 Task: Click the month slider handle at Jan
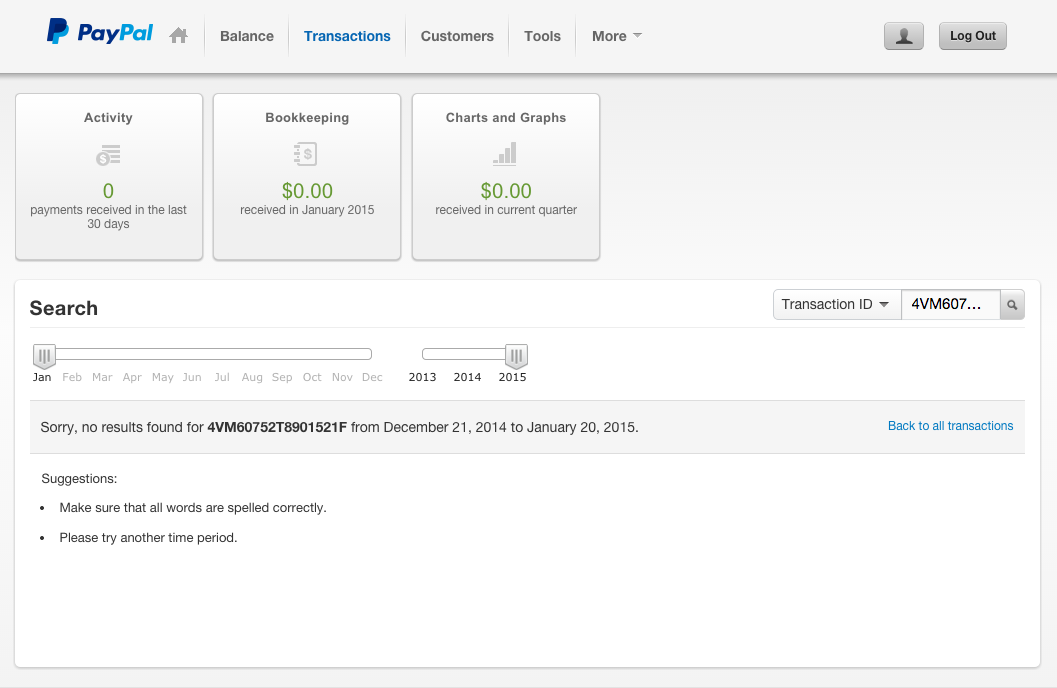44,355
